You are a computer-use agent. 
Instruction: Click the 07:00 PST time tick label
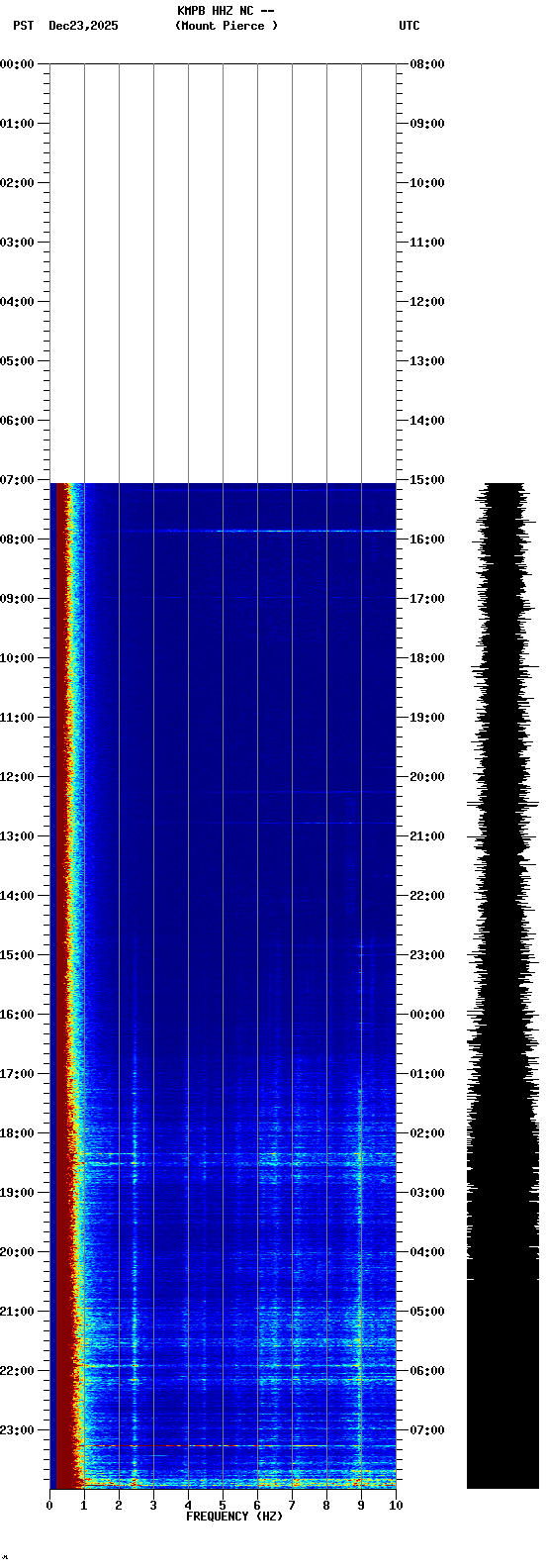pos(18,480)
